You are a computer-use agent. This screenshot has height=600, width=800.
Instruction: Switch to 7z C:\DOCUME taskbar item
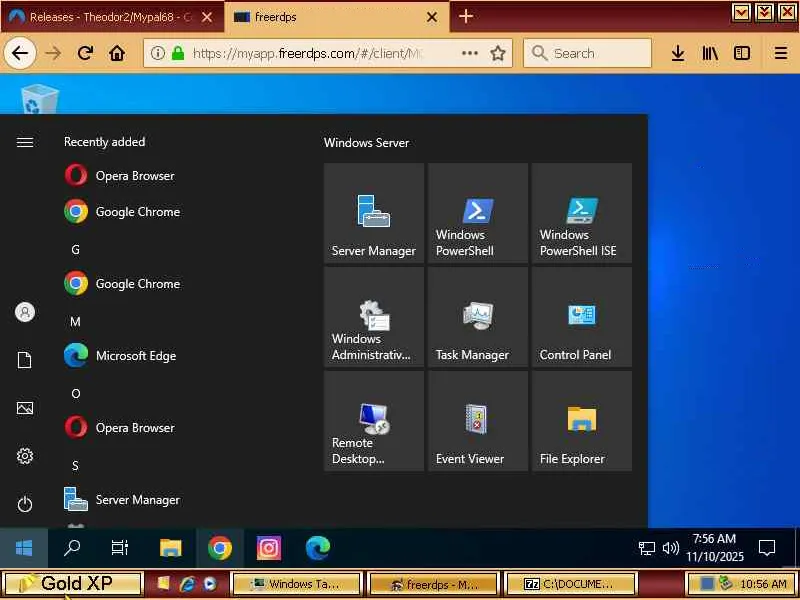coord(570,584)
